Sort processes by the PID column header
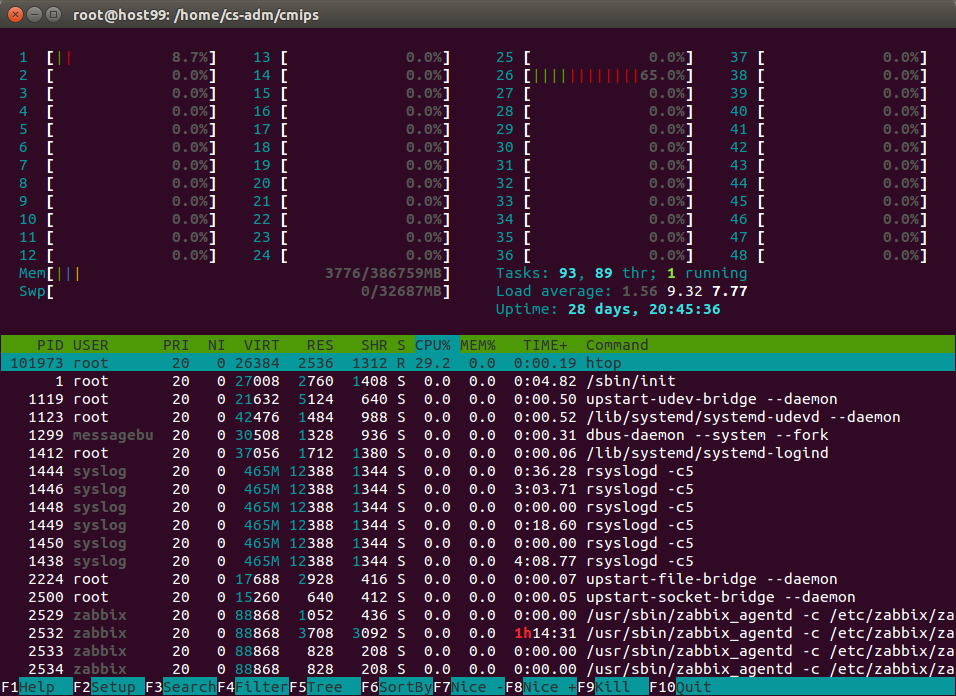This screenshot has height=696, width=956. 50,345
